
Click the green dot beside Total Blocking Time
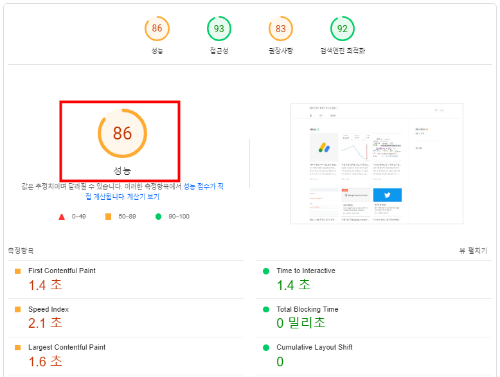click(266, 310)
